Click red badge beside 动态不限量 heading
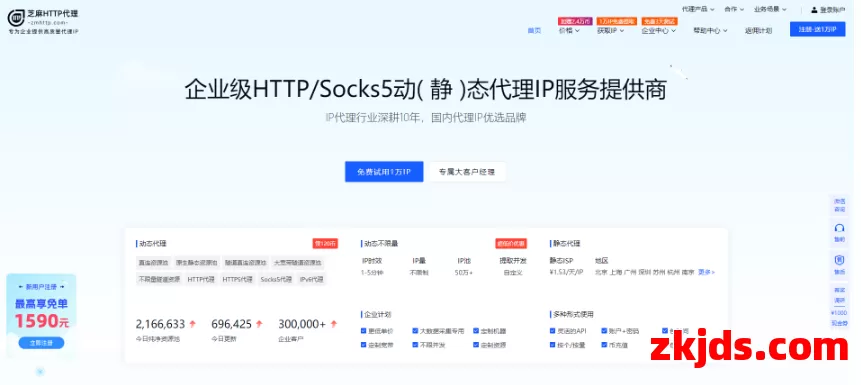The width and height of the screenshot is (861, 385). tap(511, 243)
